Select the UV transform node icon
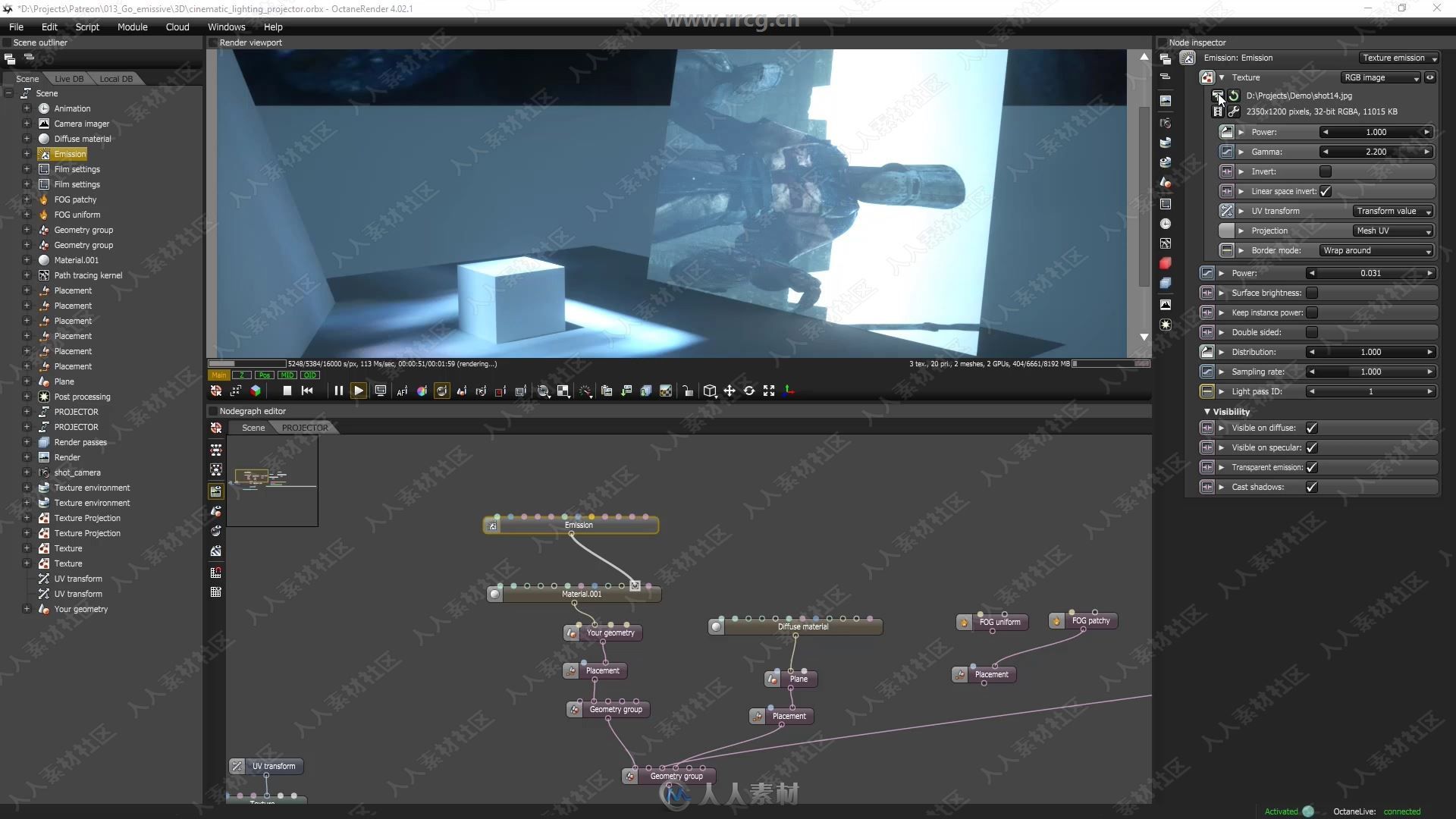 (x=238, y=765)
